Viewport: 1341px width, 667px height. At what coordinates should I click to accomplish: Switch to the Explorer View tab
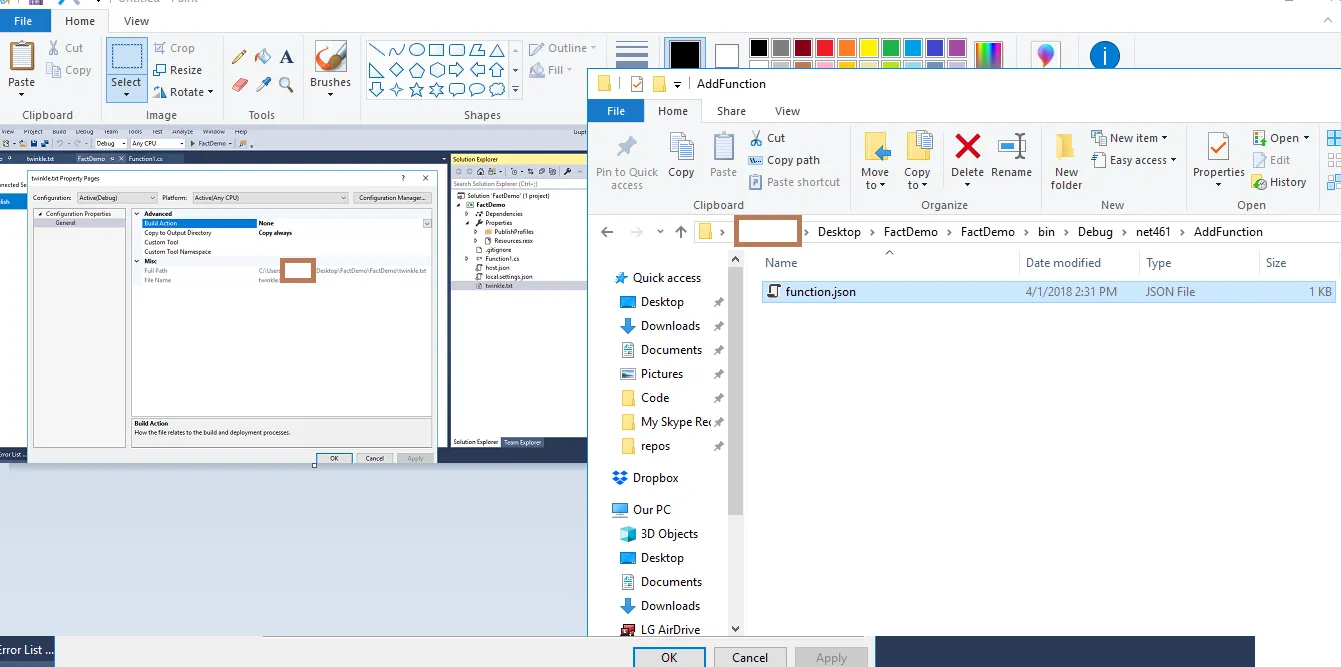[788, 111]
